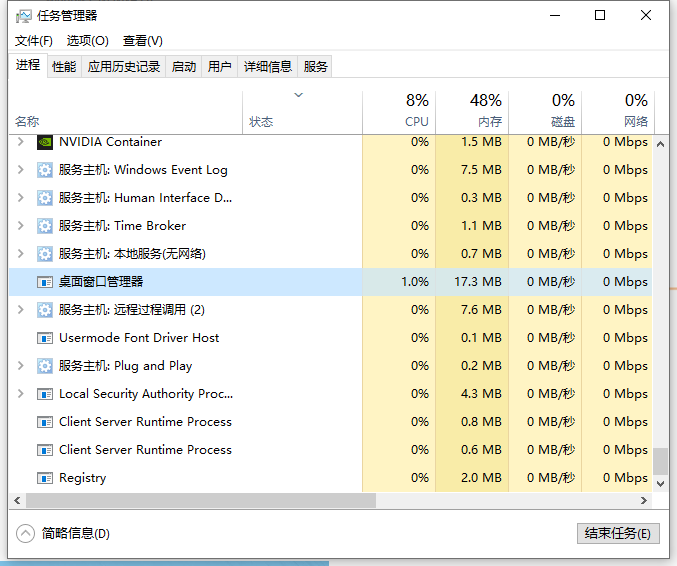Click the Task Manager title bar icon

tap(24, 16)
